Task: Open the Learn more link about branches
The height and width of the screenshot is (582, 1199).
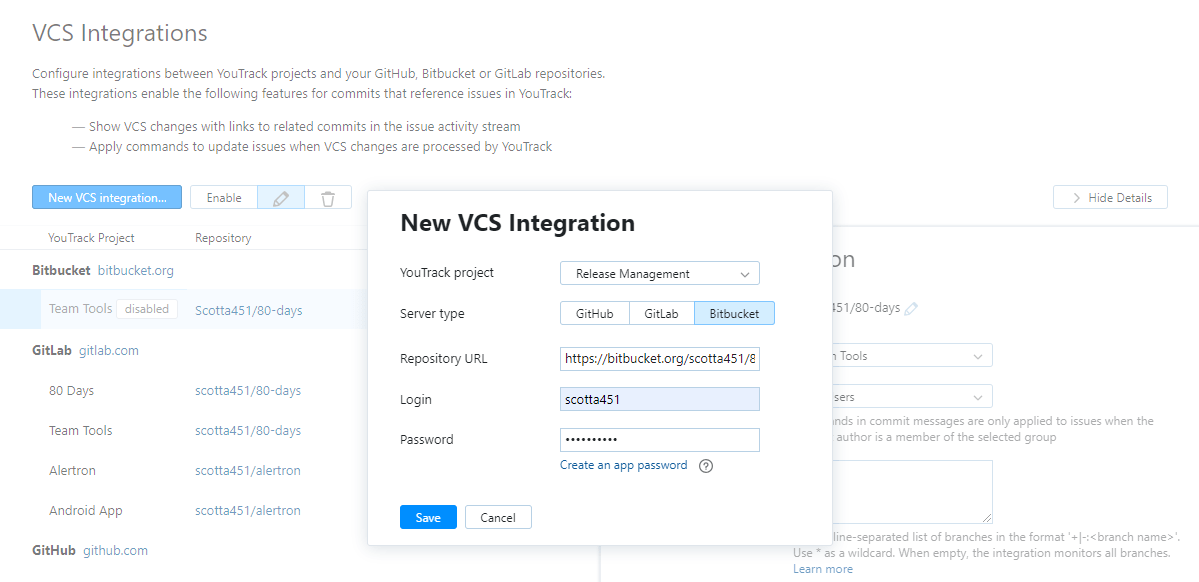Action: coord(822,568)
